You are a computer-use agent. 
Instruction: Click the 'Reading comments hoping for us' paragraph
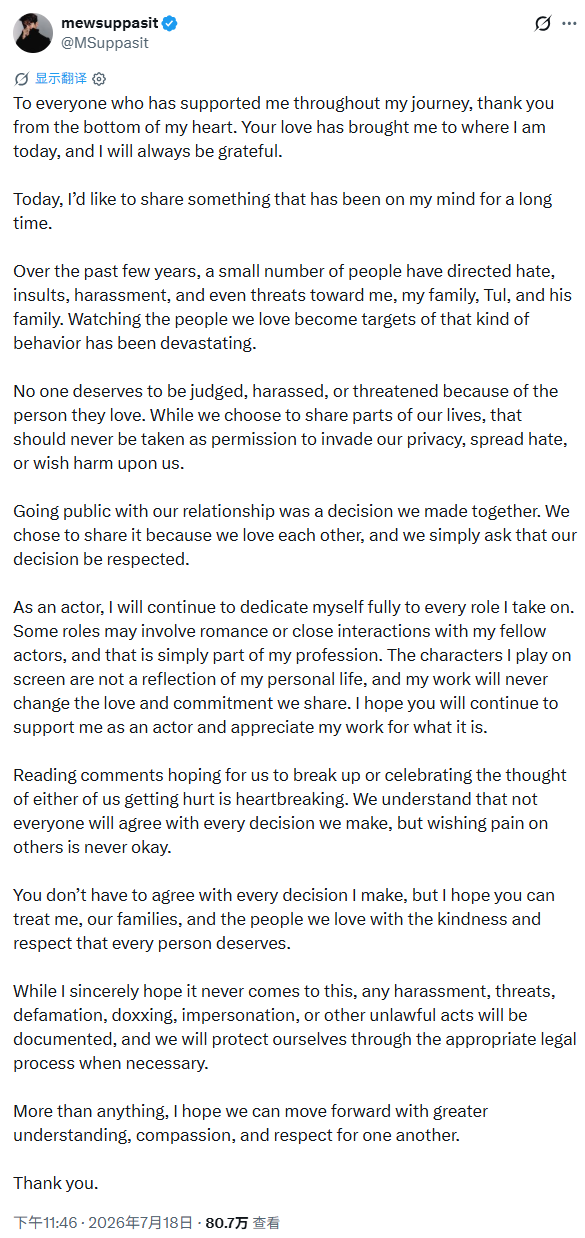290,811
